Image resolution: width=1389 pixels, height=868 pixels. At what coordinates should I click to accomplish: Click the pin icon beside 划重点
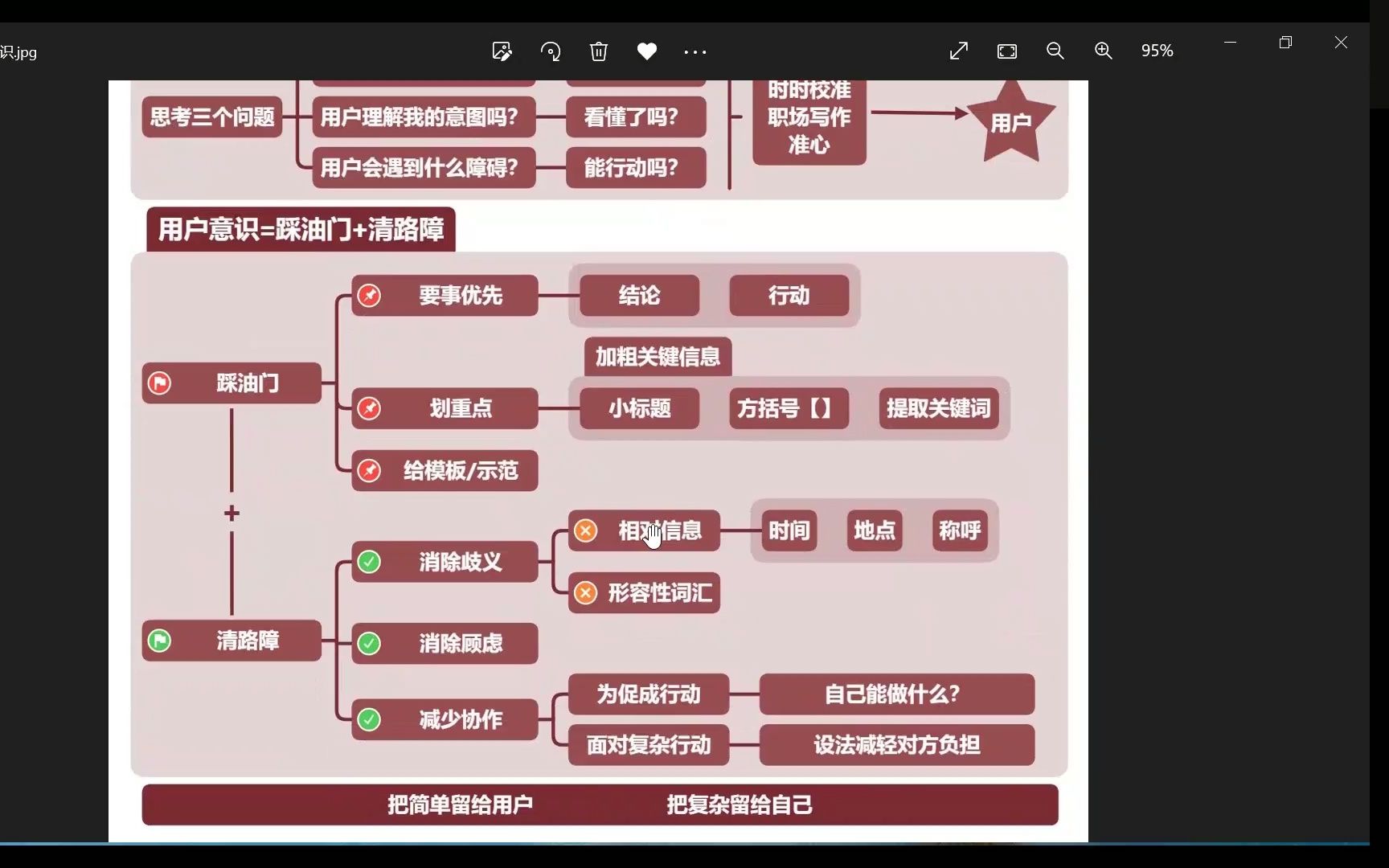(x=369, y=408)
